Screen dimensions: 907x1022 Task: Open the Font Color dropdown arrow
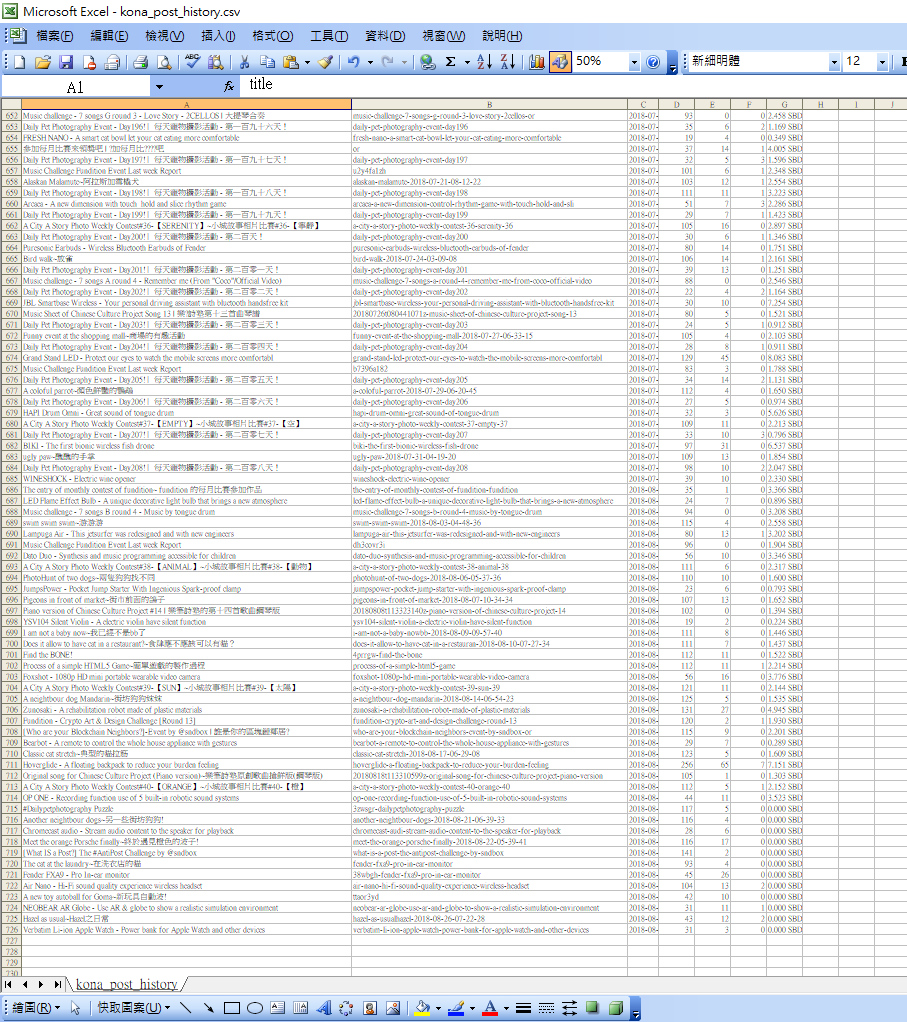tap(506, 1008)
